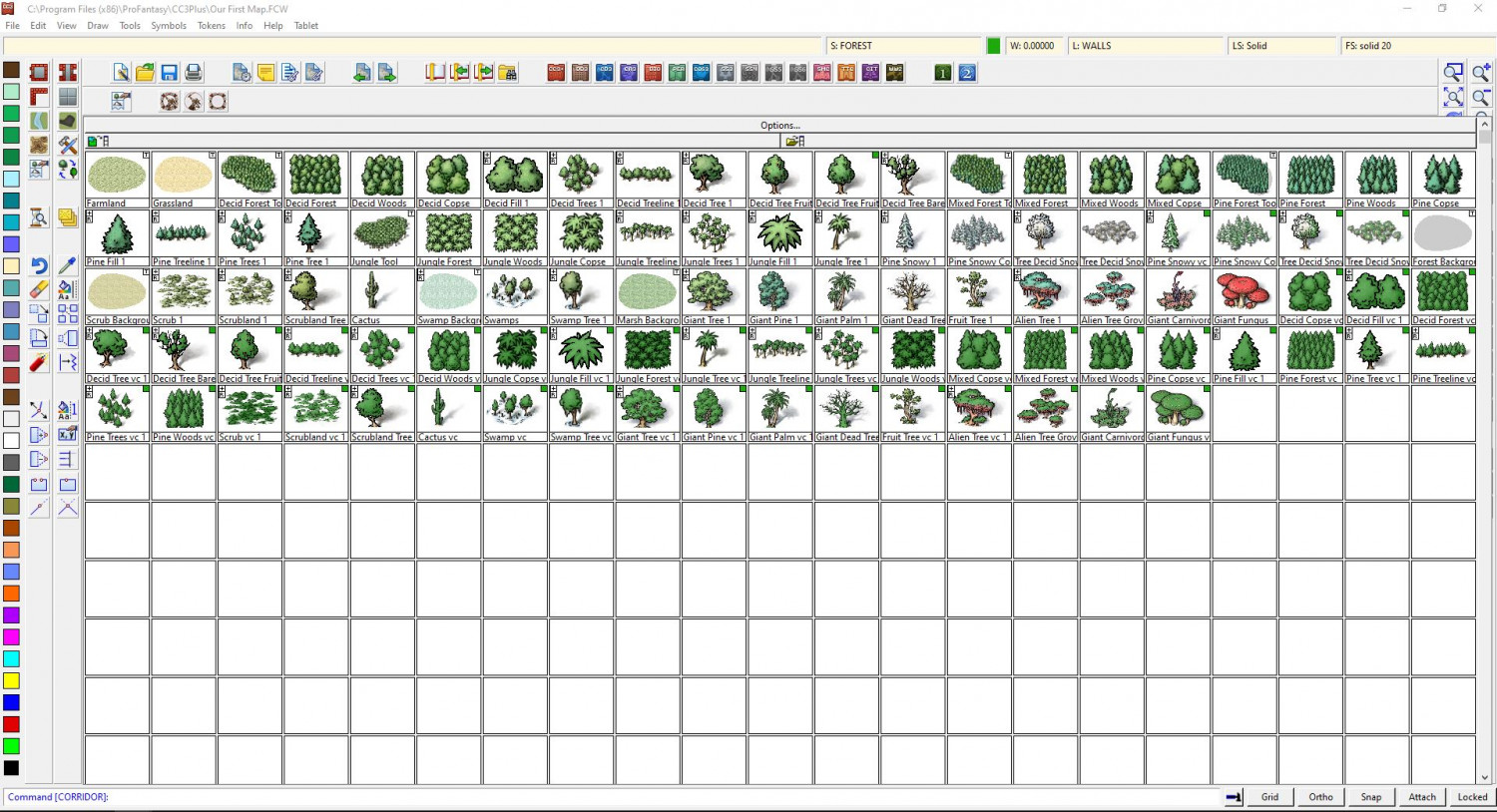
Task: Click the Undo arrow tool
Action: pos(39,265)
